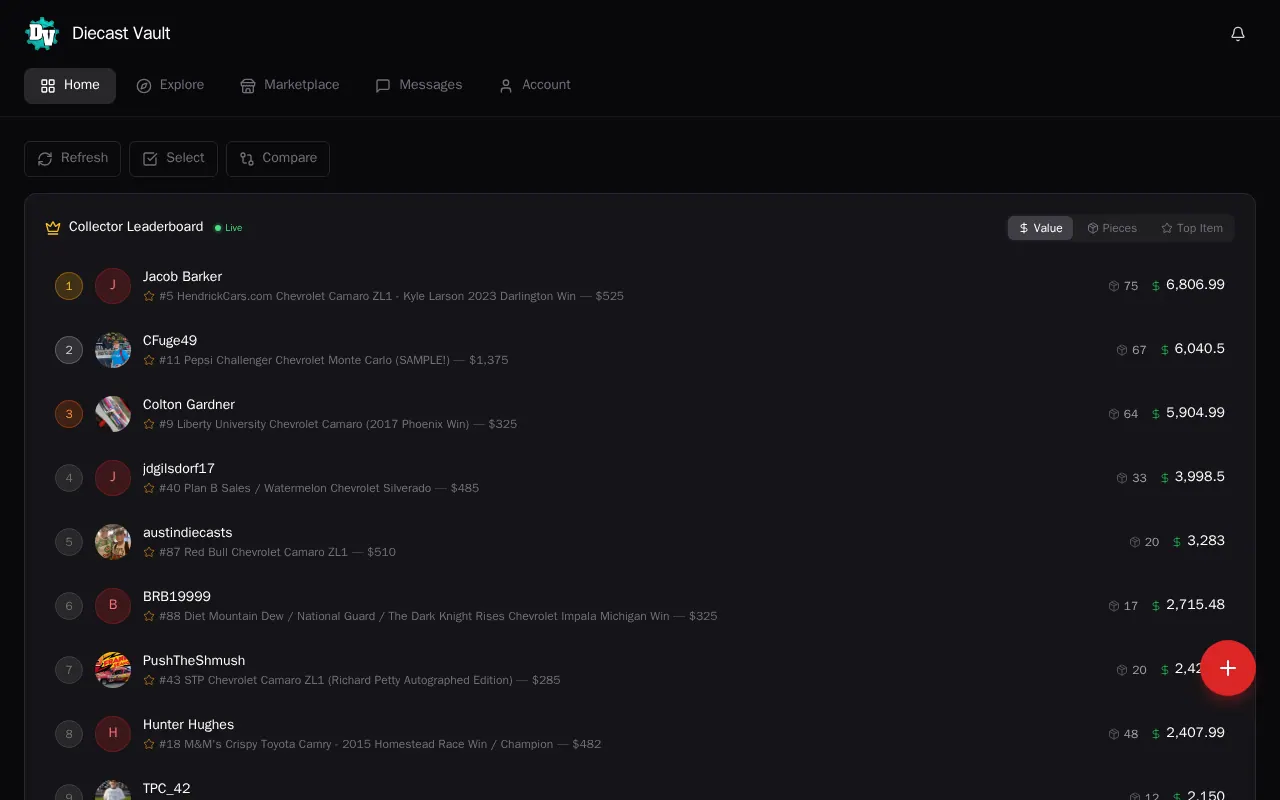
Task: Click jdgilsdorf17's avatar icon
Action: 113,478
